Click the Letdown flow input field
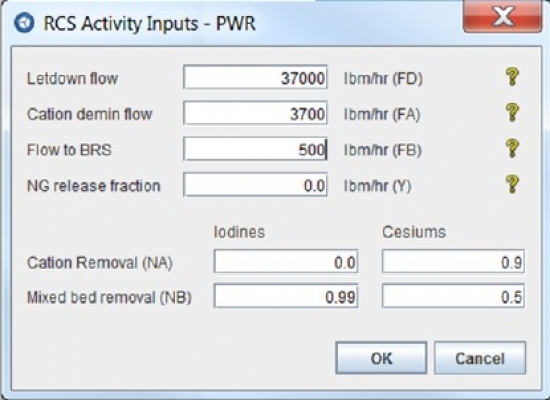550x400 pixels. point(255,78)
